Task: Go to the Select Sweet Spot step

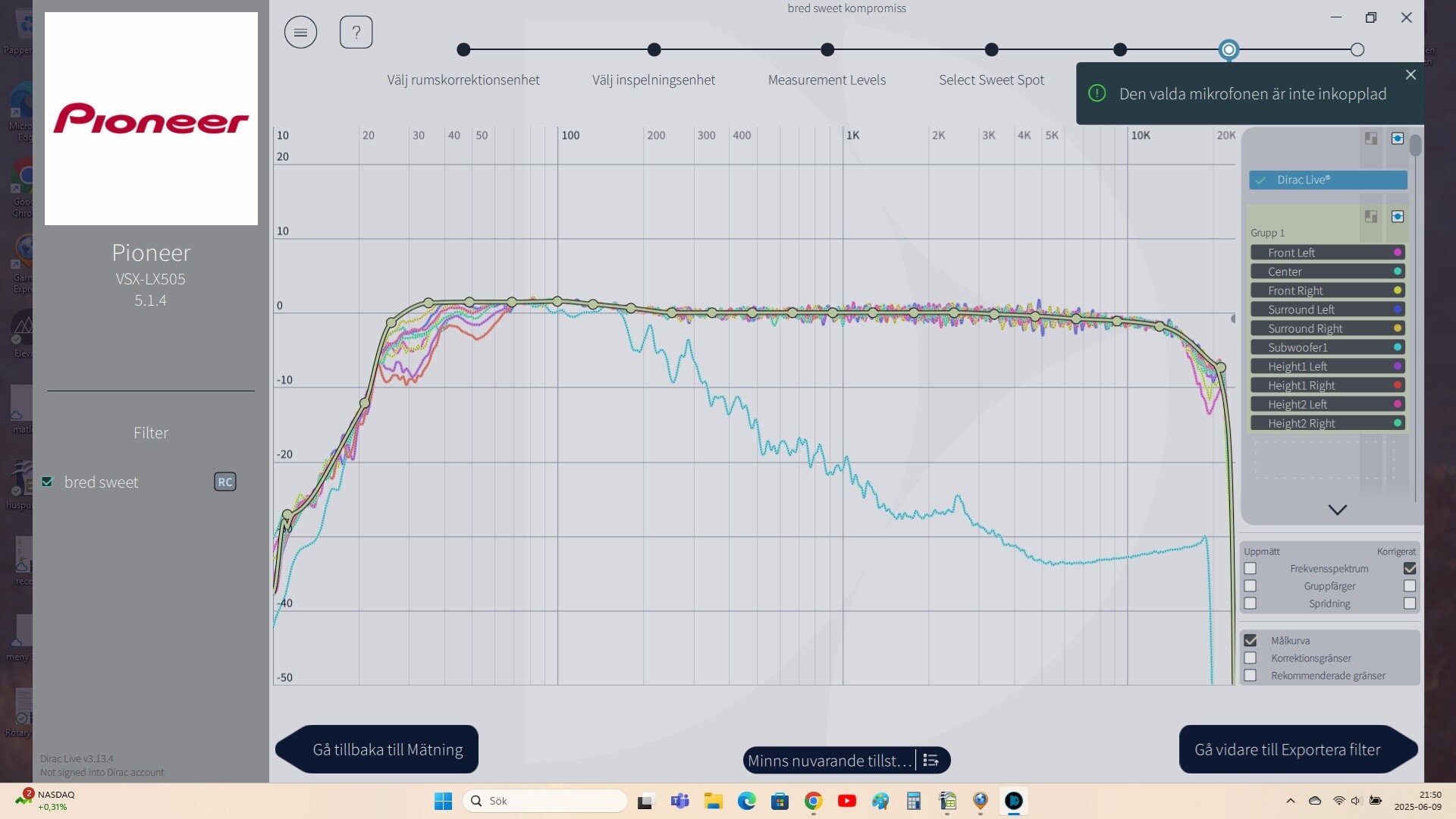Action: click(991, 50)
